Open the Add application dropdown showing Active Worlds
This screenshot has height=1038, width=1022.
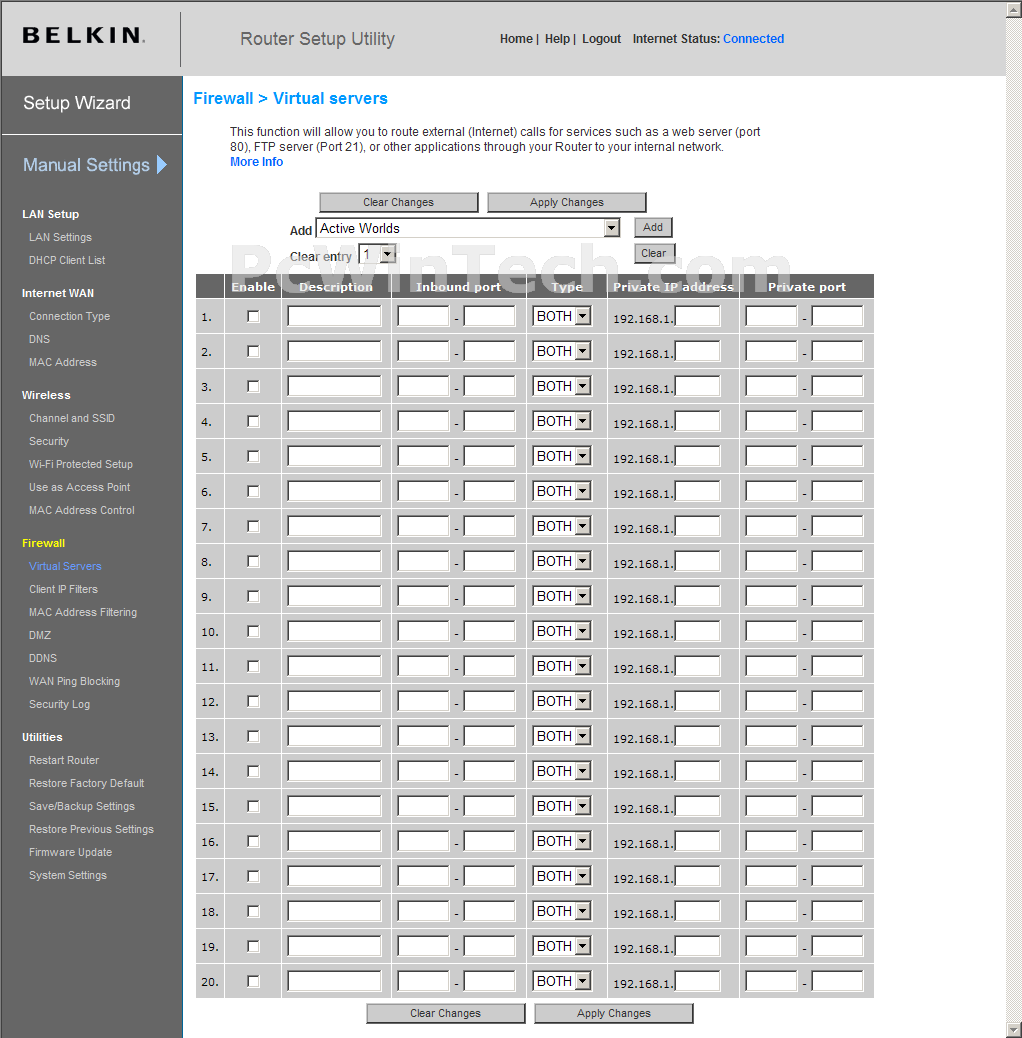pos(468,228)
